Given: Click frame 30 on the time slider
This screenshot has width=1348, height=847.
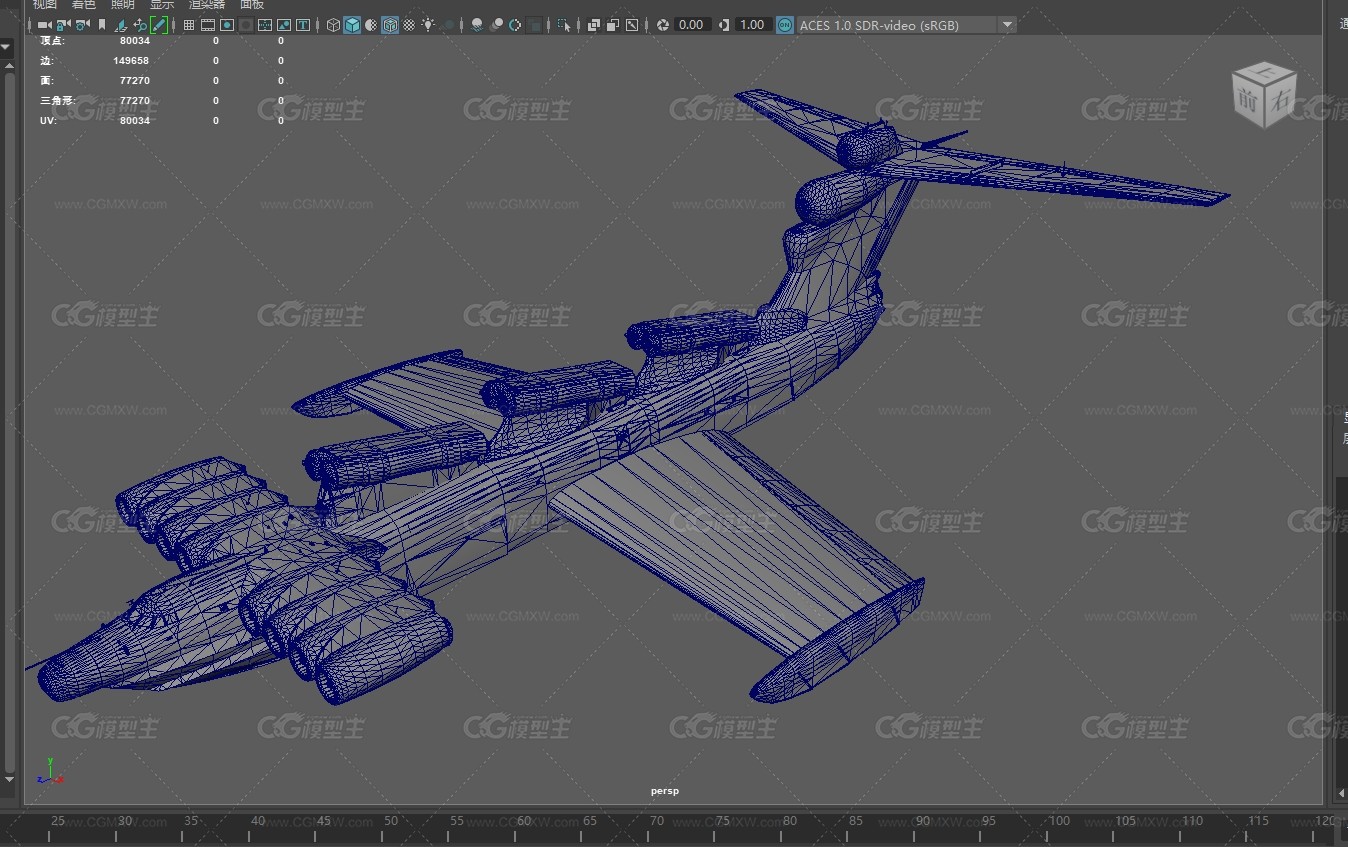Looking at the screenshot, I should (x=125, y=822).
